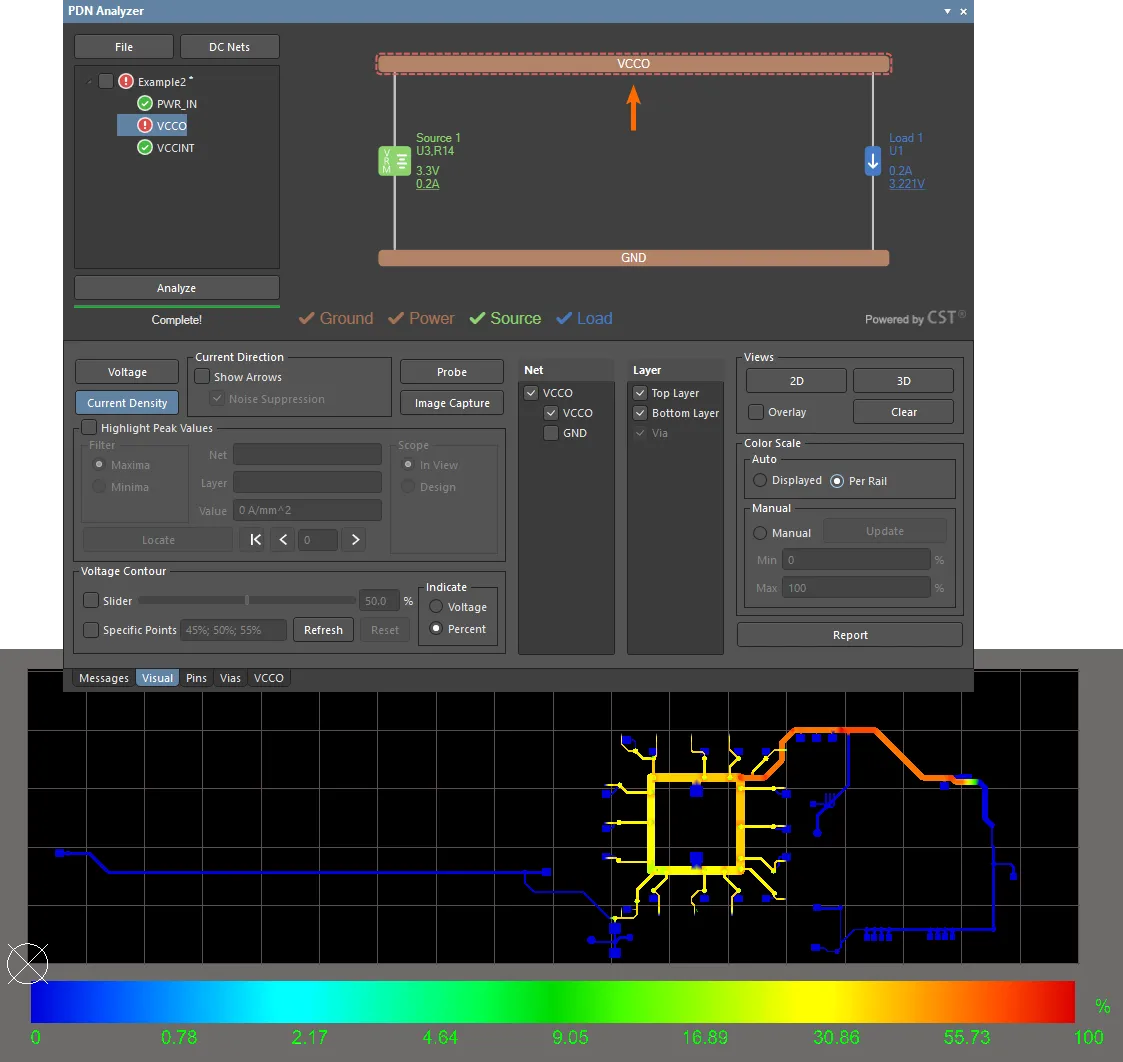Viewport: 1123px width, 1062px height.
Task: Click the orange current direction arrow
Action: pyautogui.click(x=633, y=108)
